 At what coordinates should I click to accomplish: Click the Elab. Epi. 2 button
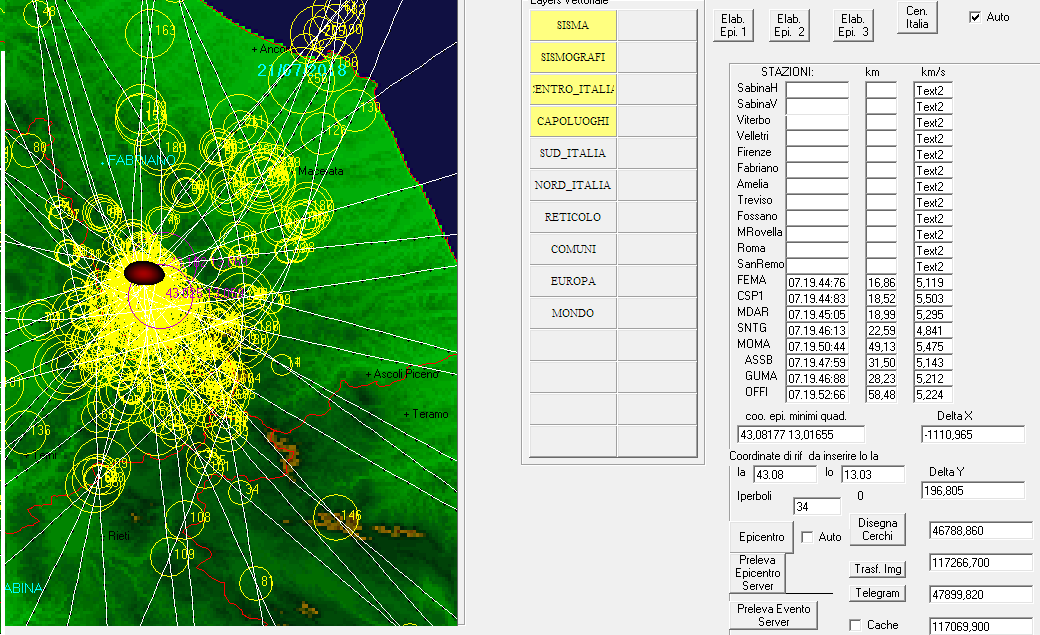[789, 25]
